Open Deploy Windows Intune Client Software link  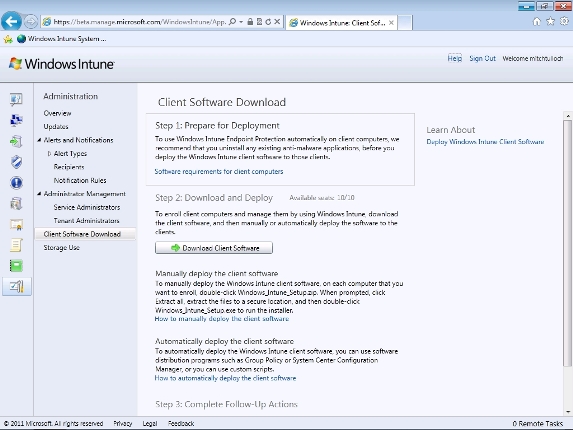(x=485, y=142)
